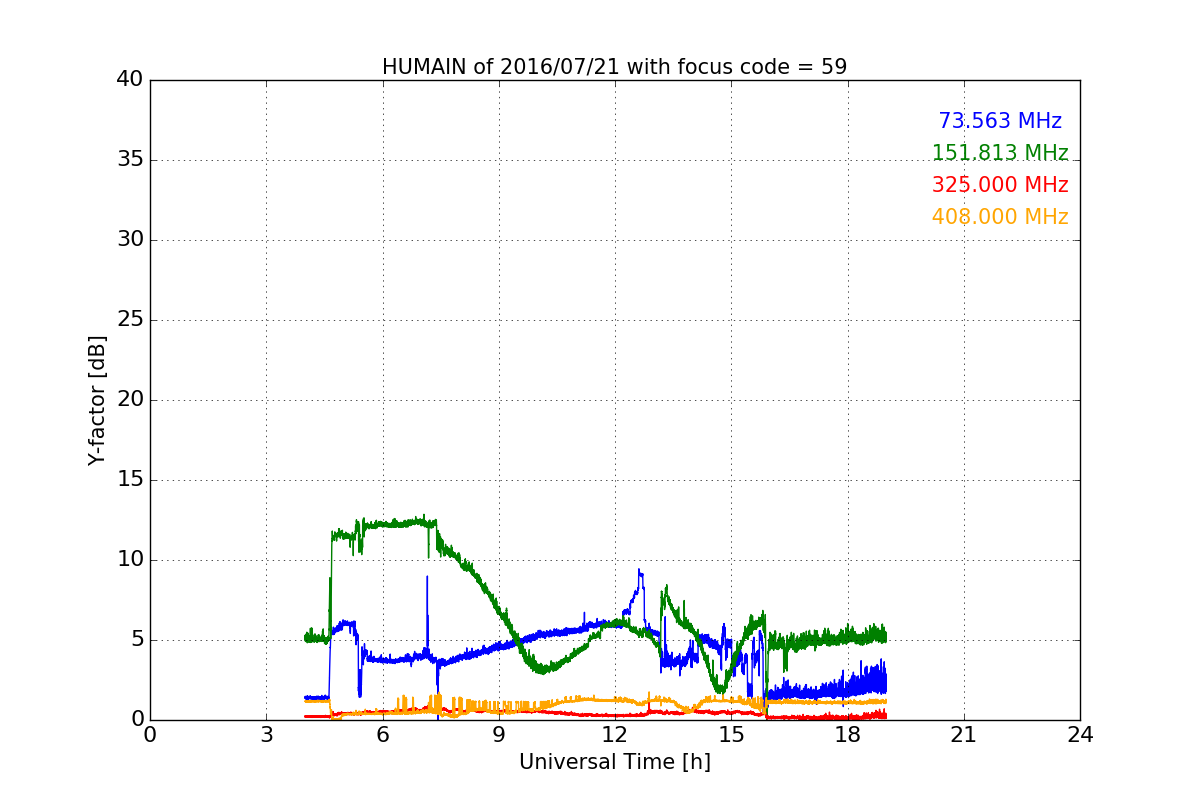Click the y-axis tick label '40'
Screen dimensions: 1200x800
click(x=130, y=79)
